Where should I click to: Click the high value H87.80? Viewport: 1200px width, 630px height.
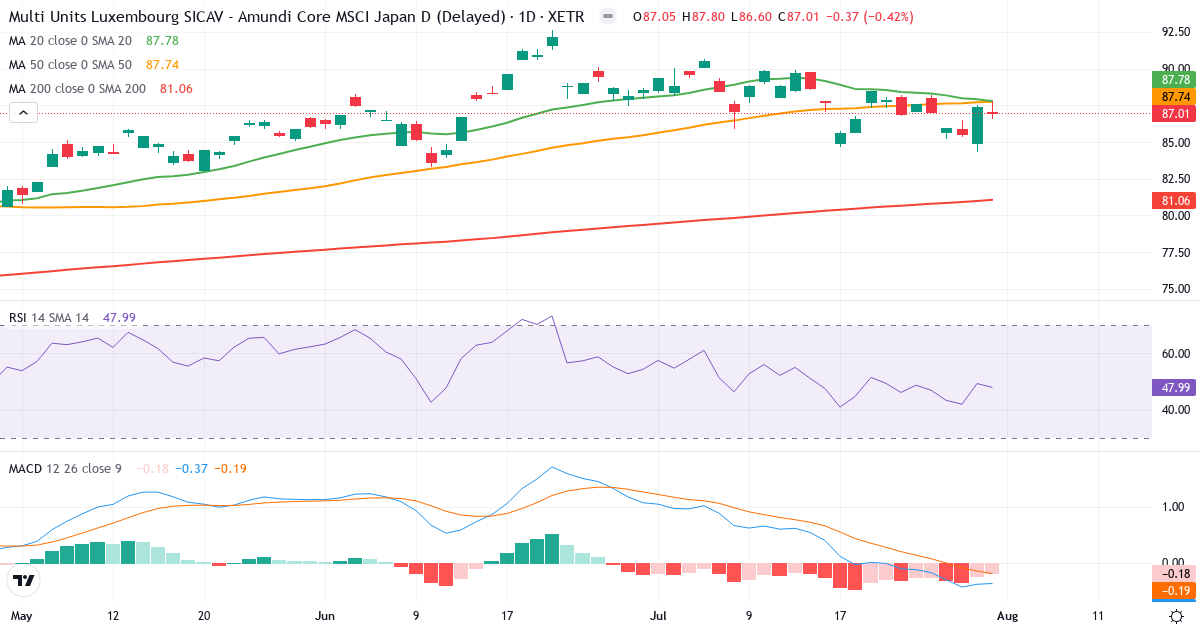702,18
